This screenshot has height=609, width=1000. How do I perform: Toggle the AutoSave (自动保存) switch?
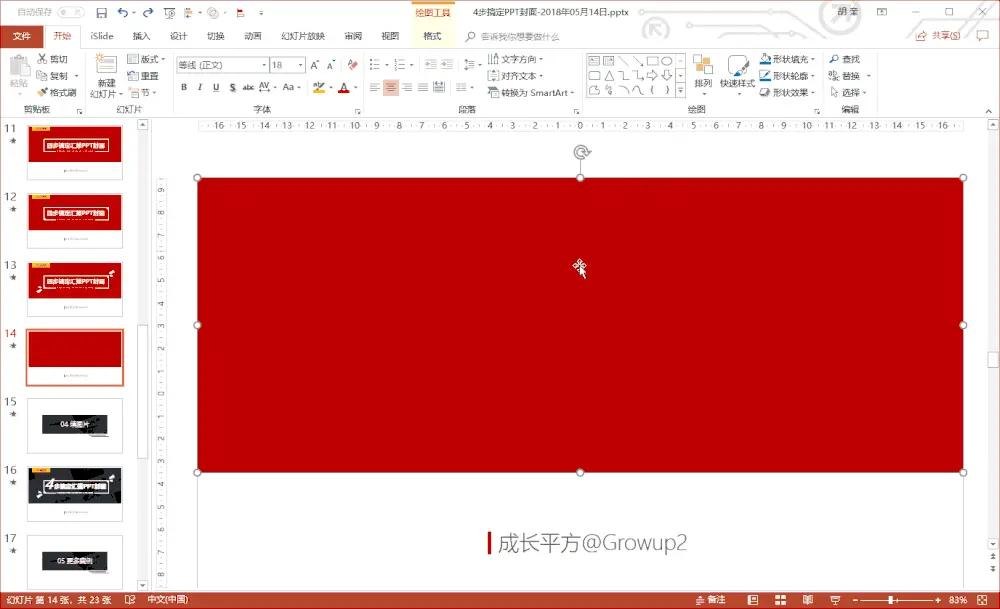(x=71, y=12)
